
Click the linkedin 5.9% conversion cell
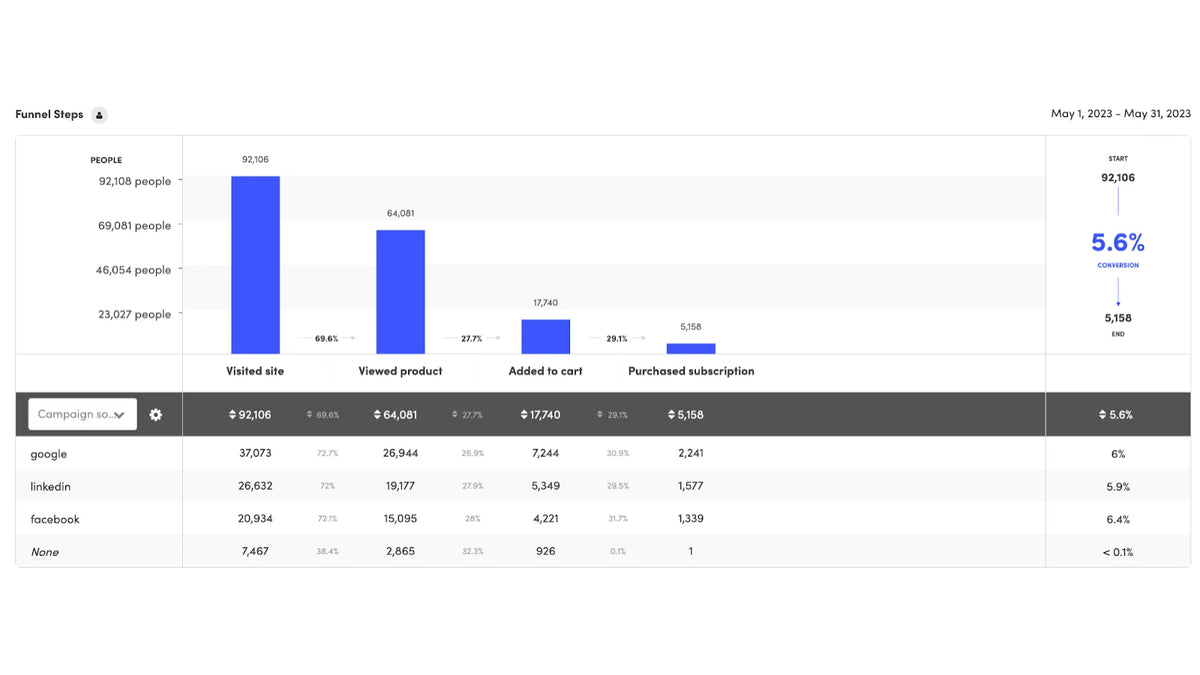point(1118,486)
